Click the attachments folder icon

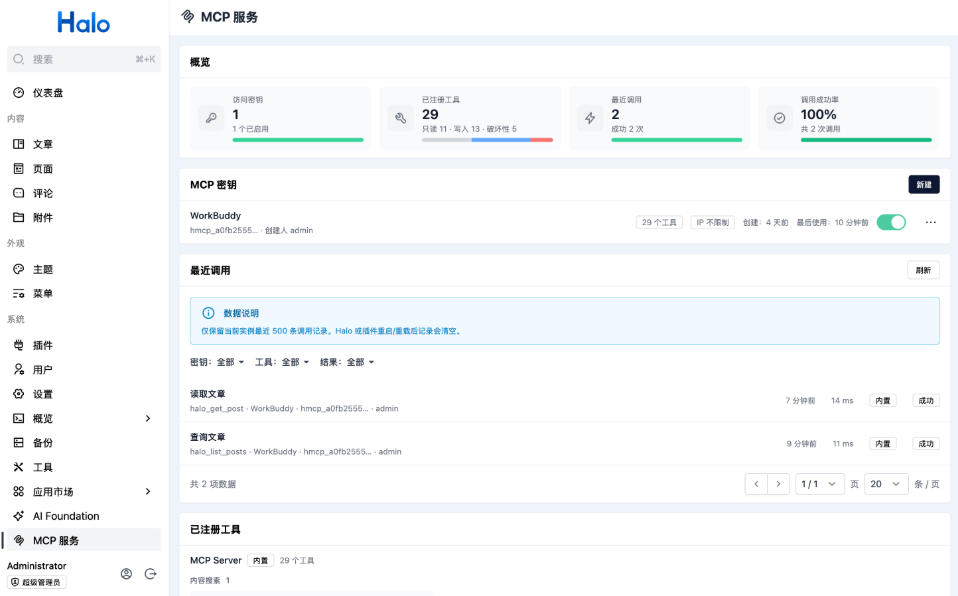pyautogui.click(x=18, y=218)
